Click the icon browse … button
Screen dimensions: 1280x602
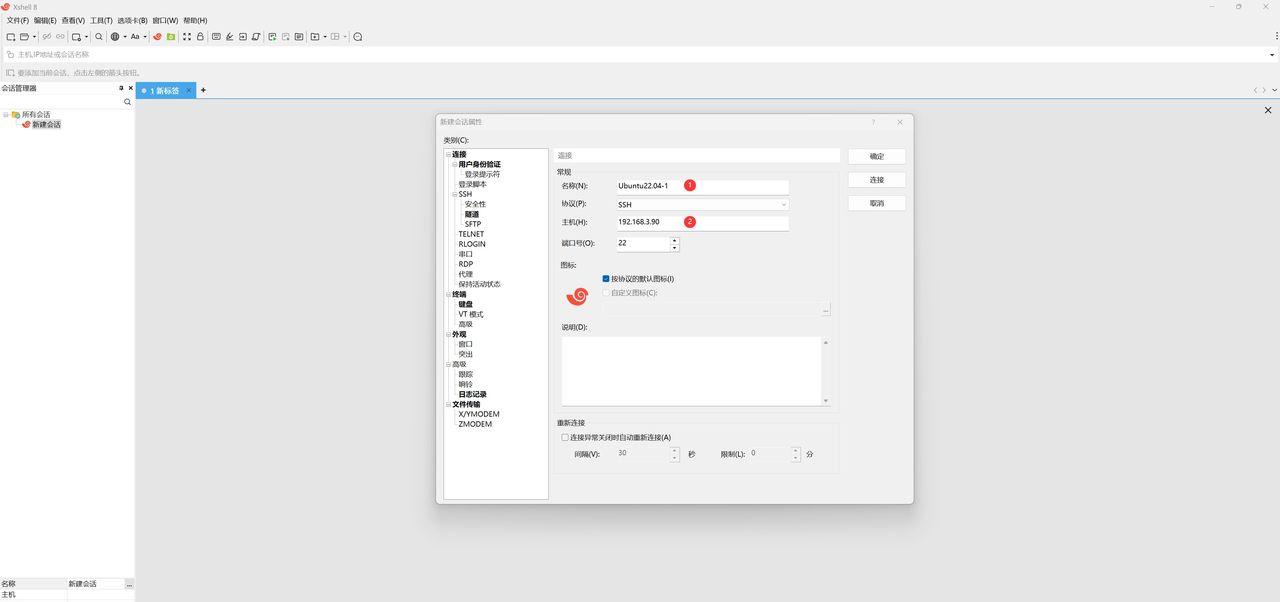(x=826, y=311)
